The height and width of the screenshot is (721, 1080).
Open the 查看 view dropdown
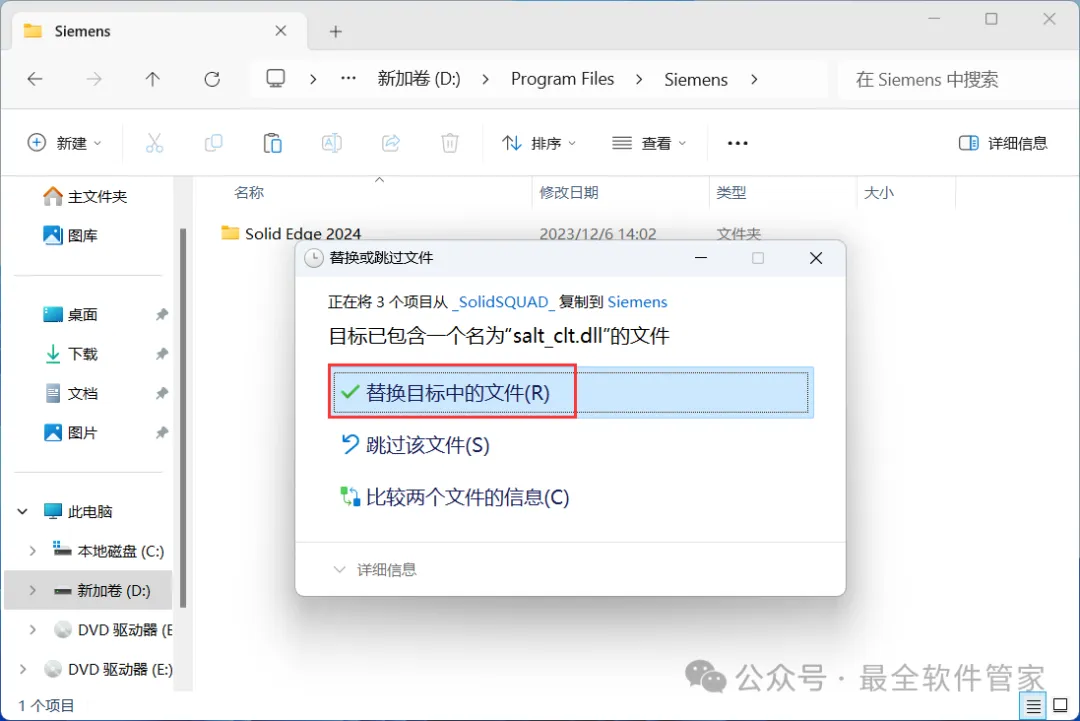(x=650, y=143)
